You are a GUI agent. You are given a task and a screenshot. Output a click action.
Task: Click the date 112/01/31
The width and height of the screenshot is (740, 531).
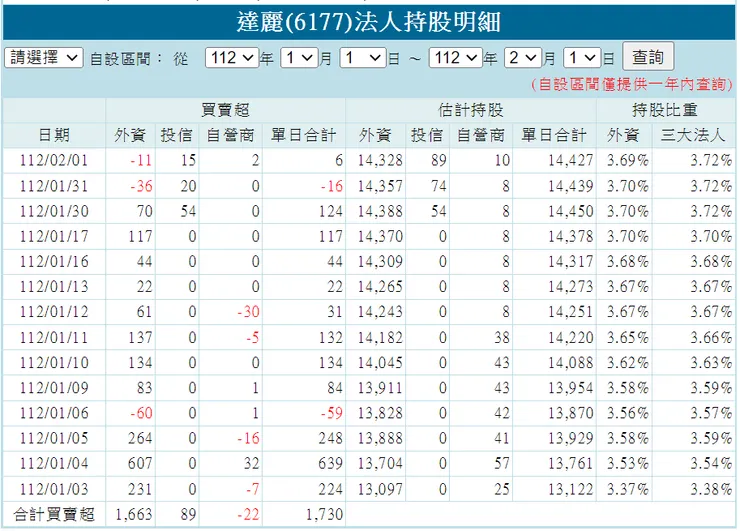point(54,186)
